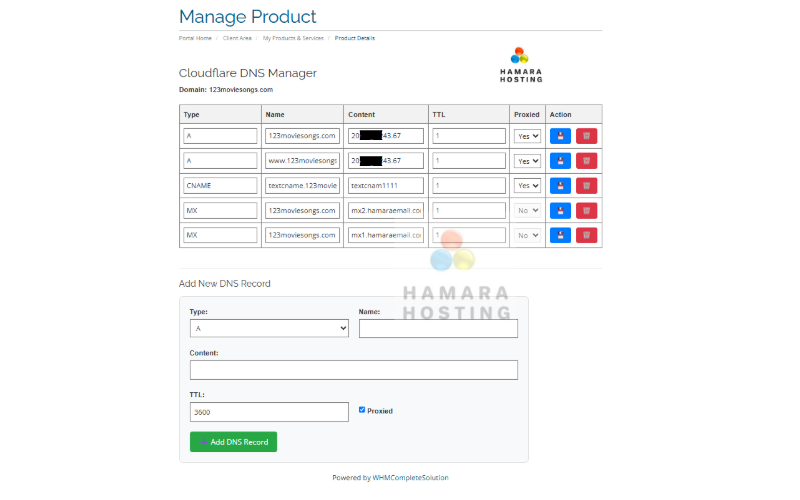
Task: Click the new record TTL field with 3600
Action: tap(269, 412)
